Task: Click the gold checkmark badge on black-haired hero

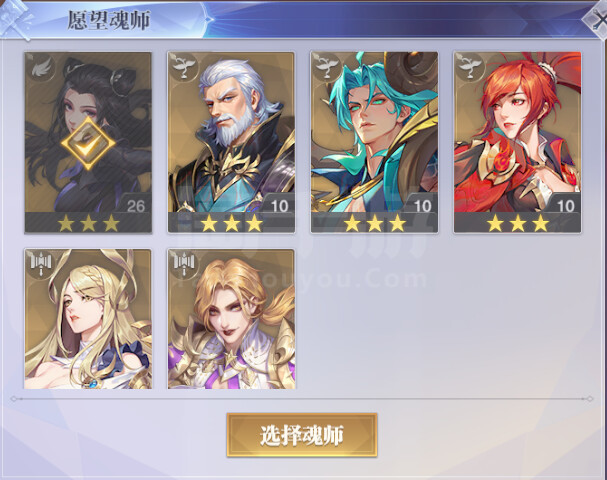Action: click(88, 144)
